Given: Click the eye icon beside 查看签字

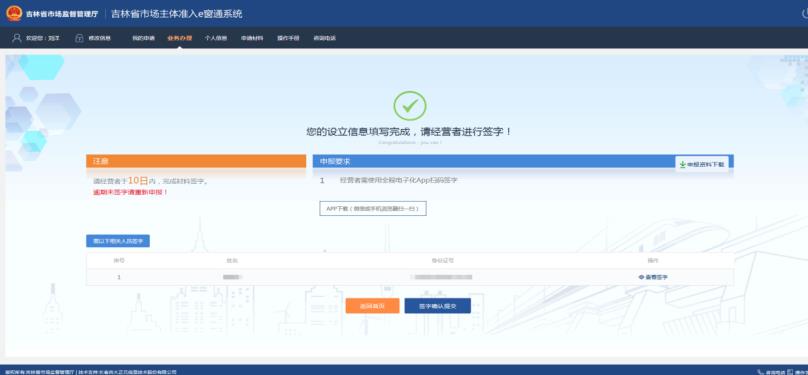Looking at the screenshot, I should [x=641, y=277].
